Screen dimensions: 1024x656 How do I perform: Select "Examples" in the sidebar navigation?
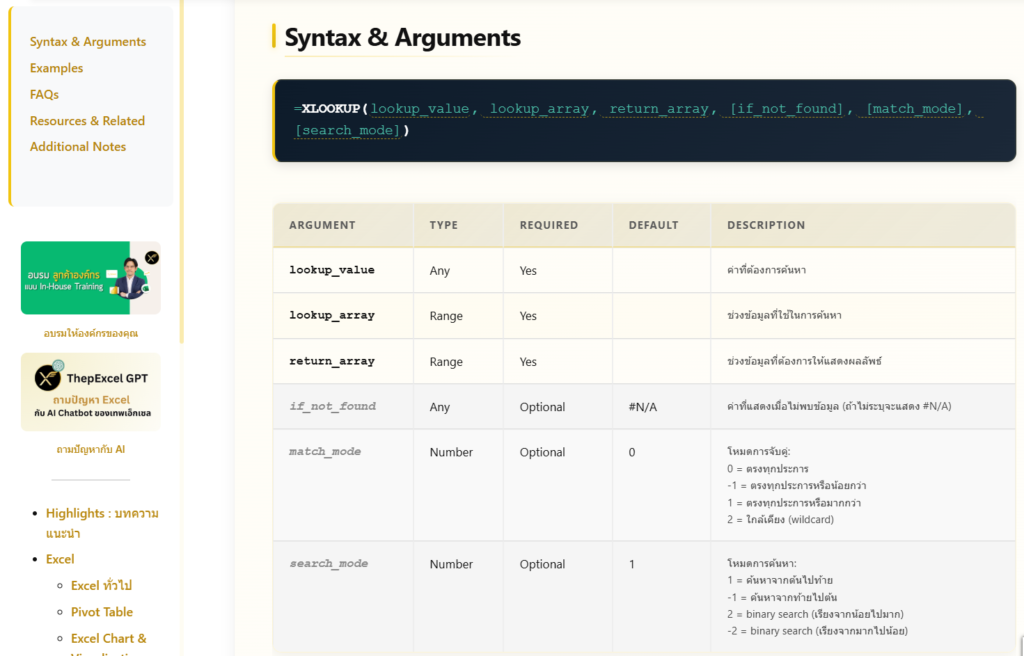tap(56, 67)
